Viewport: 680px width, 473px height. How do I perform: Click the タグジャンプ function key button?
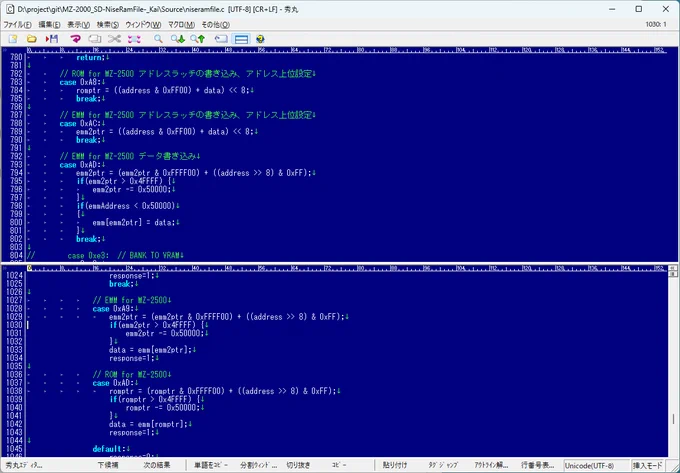443,465
